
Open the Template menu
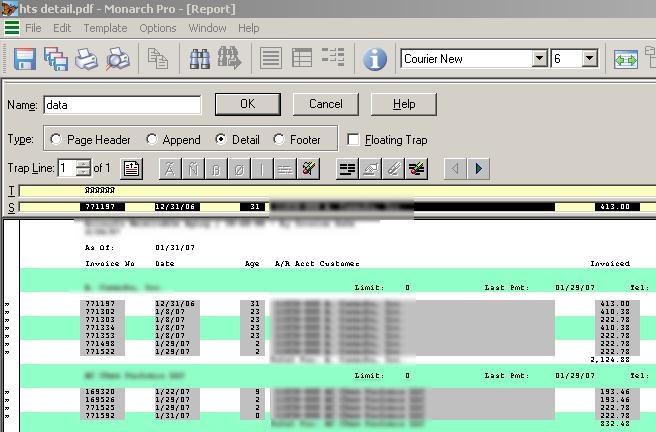pos(105,28)
